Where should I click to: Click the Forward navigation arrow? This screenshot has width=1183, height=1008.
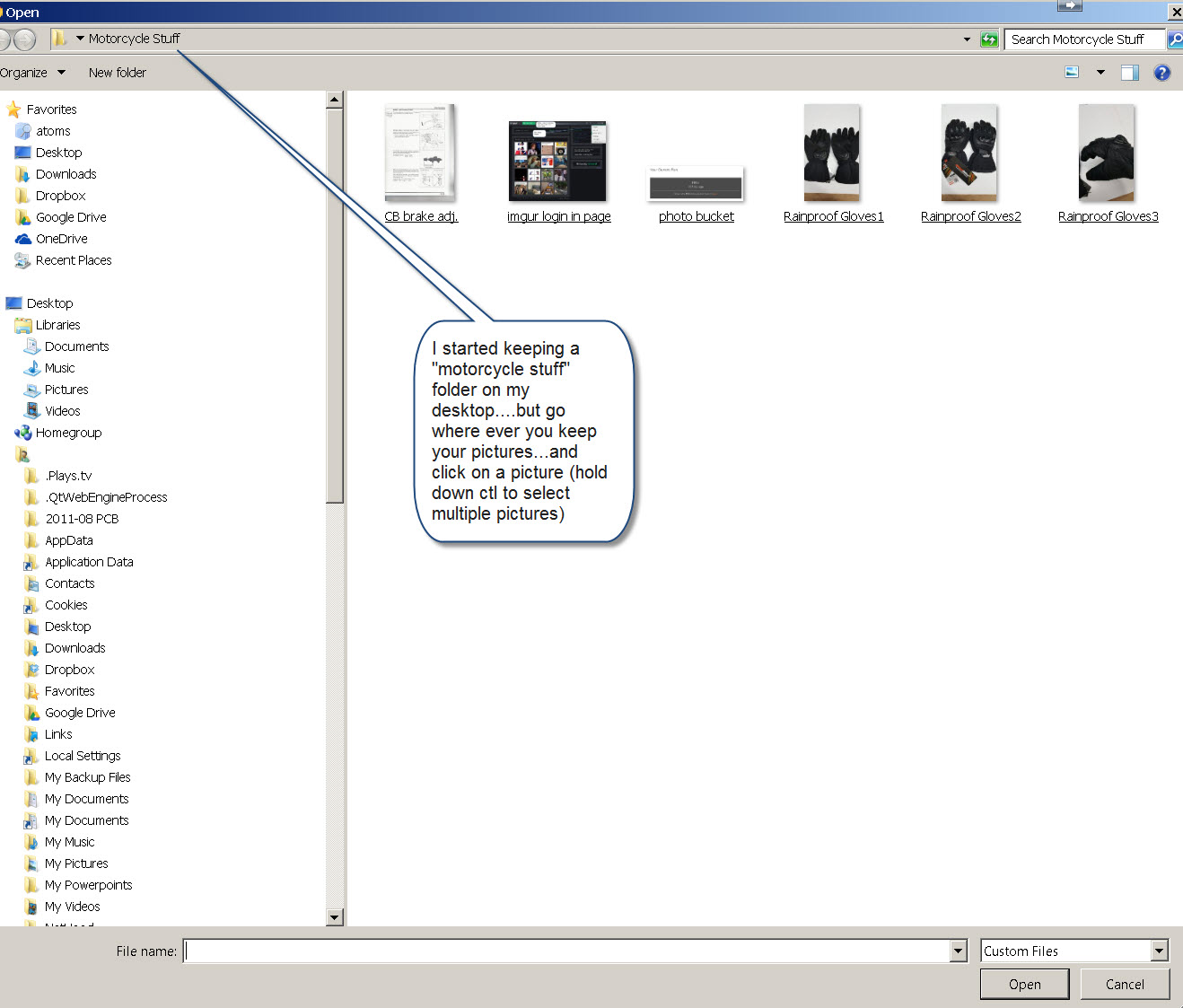click(24, 39)
